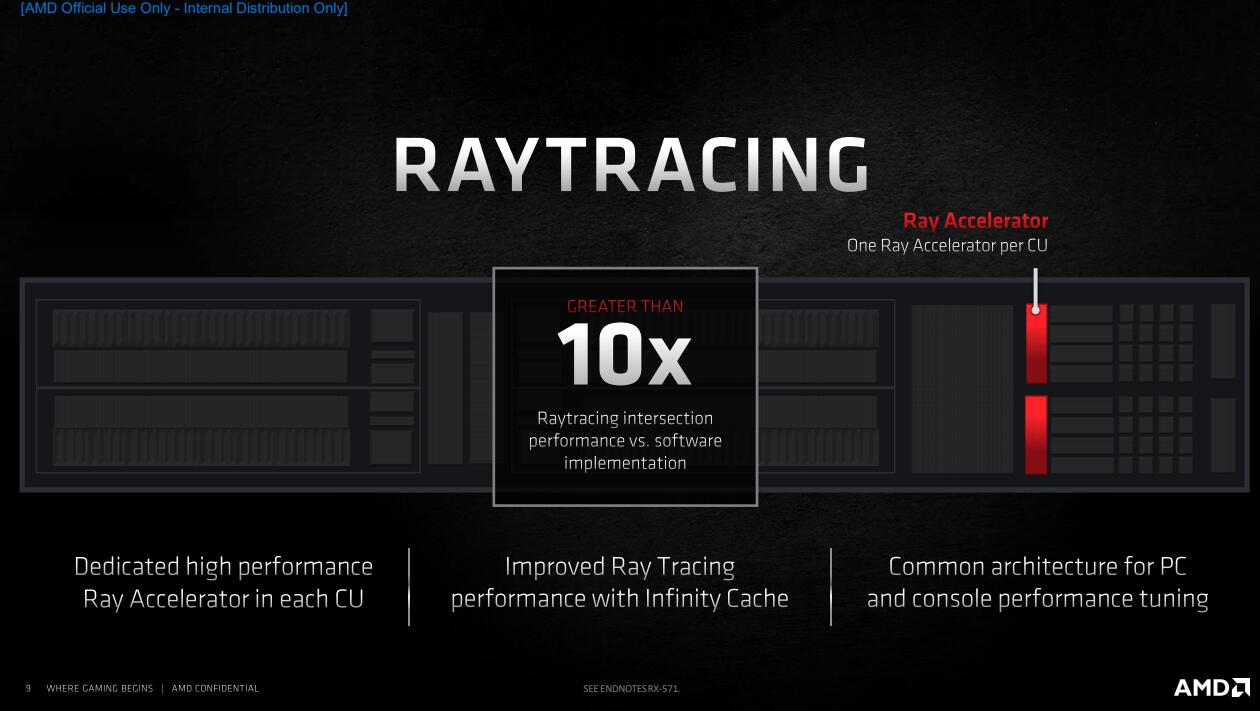
Task: Click the AMD logo
Action: pos(1211,688)
